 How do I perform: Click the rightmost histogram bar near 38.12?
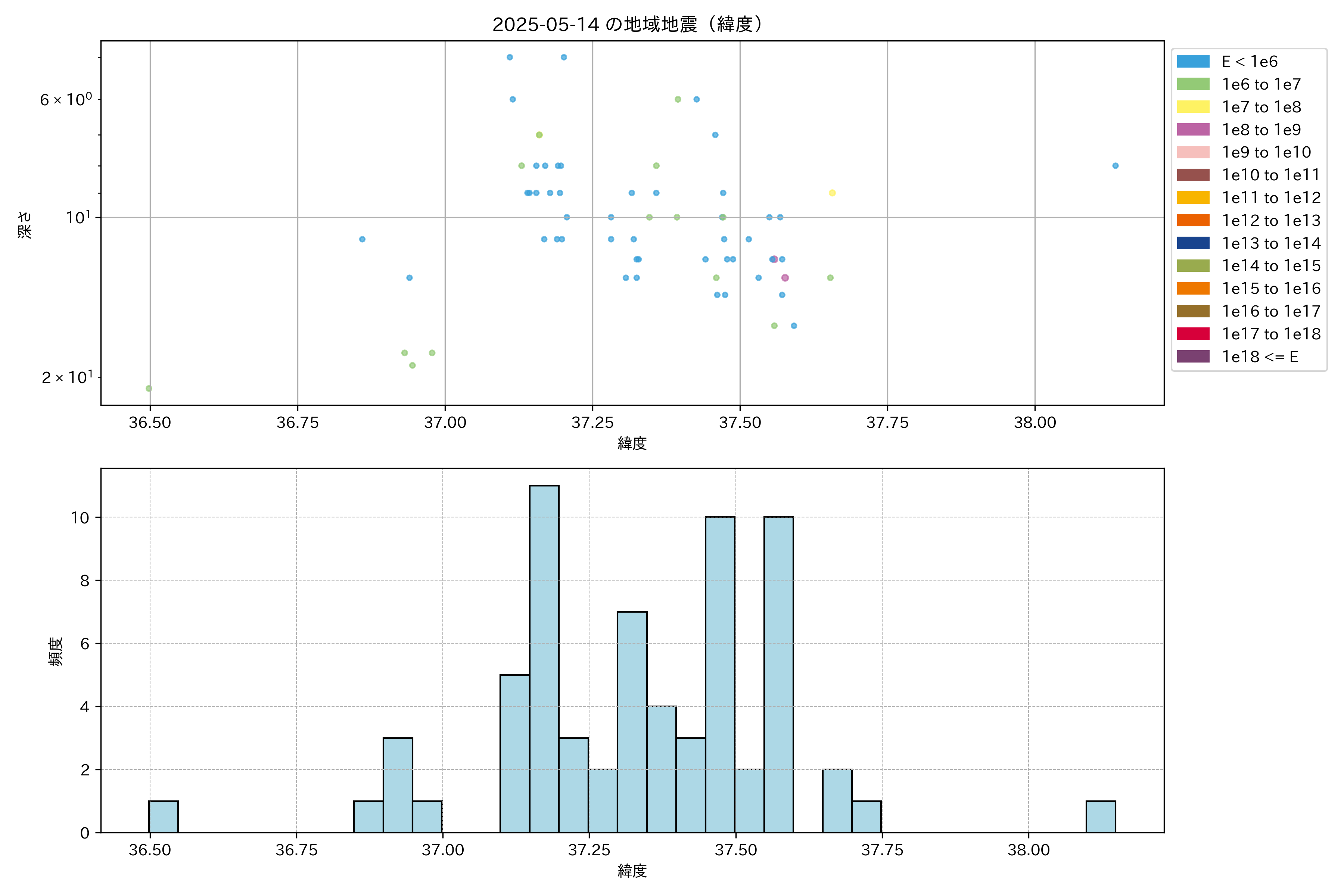tap(1101, 816)
